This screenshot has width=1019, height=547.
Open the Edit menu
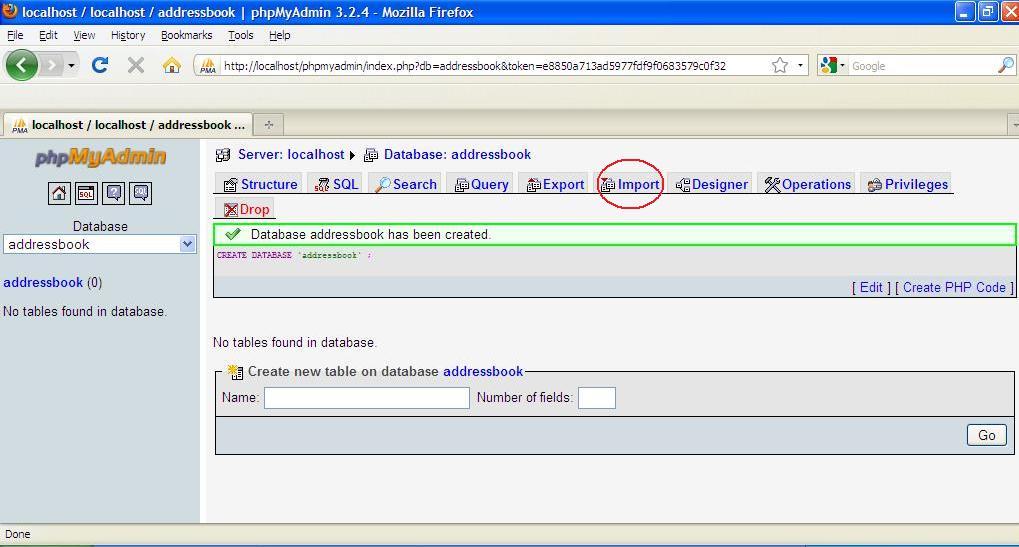click(48, 35)
